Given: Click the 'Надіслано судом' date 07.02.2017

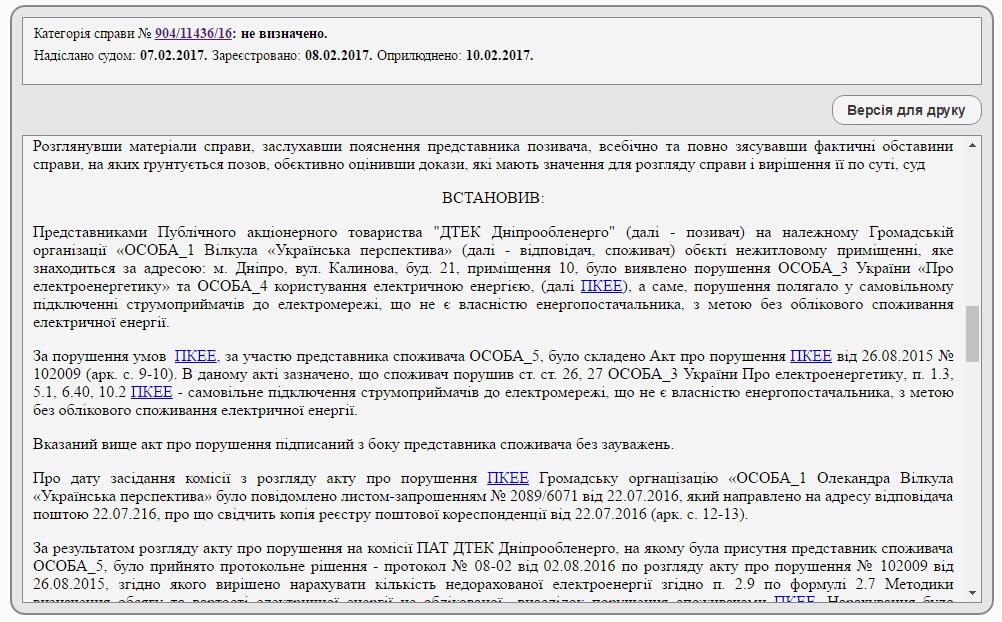Looking at the screenshot, I should point(173,56).
